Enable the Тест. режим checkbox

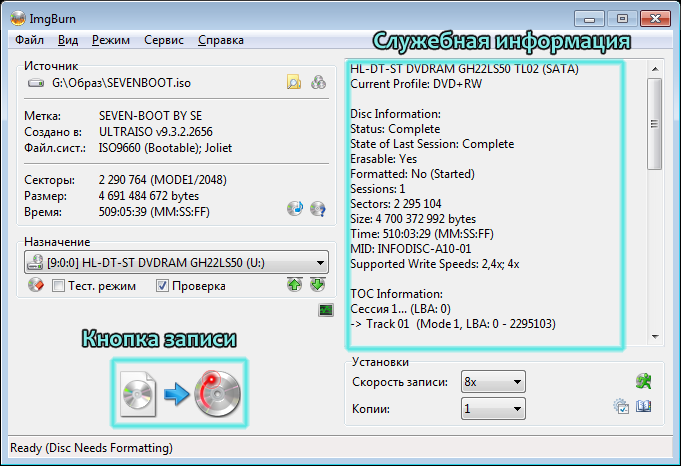pyautogui.click(x=59, y=286)
